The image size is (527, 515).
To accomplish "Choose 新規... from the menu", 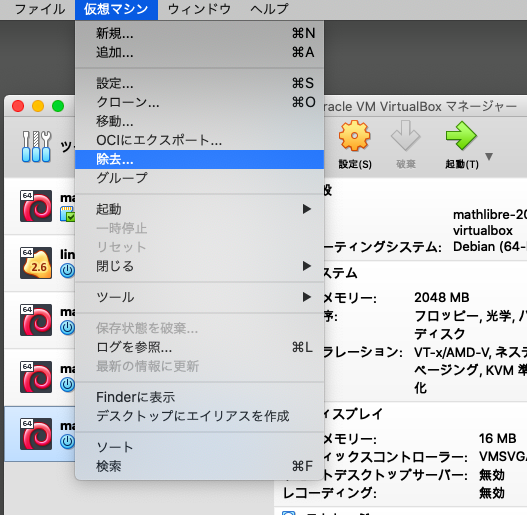I will click(200, 33).
